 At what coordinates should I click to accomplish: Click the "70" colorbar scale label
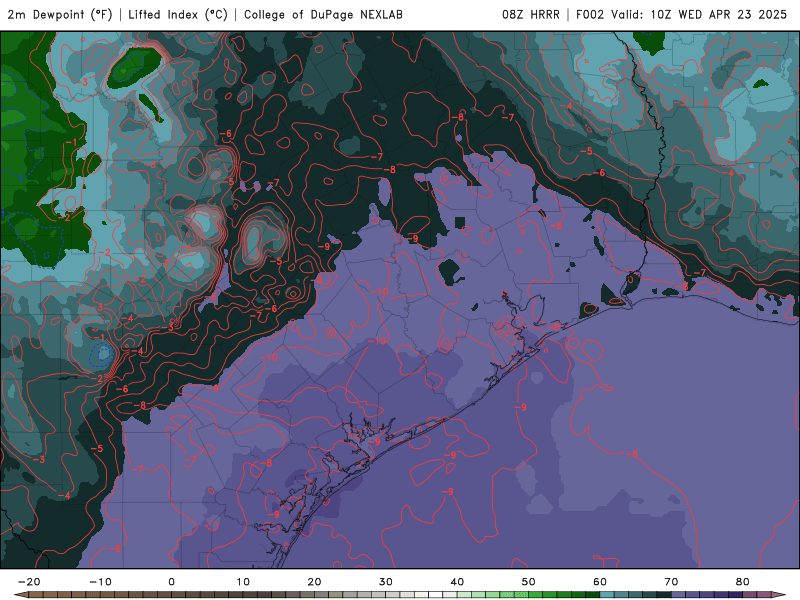coord(671,582)
